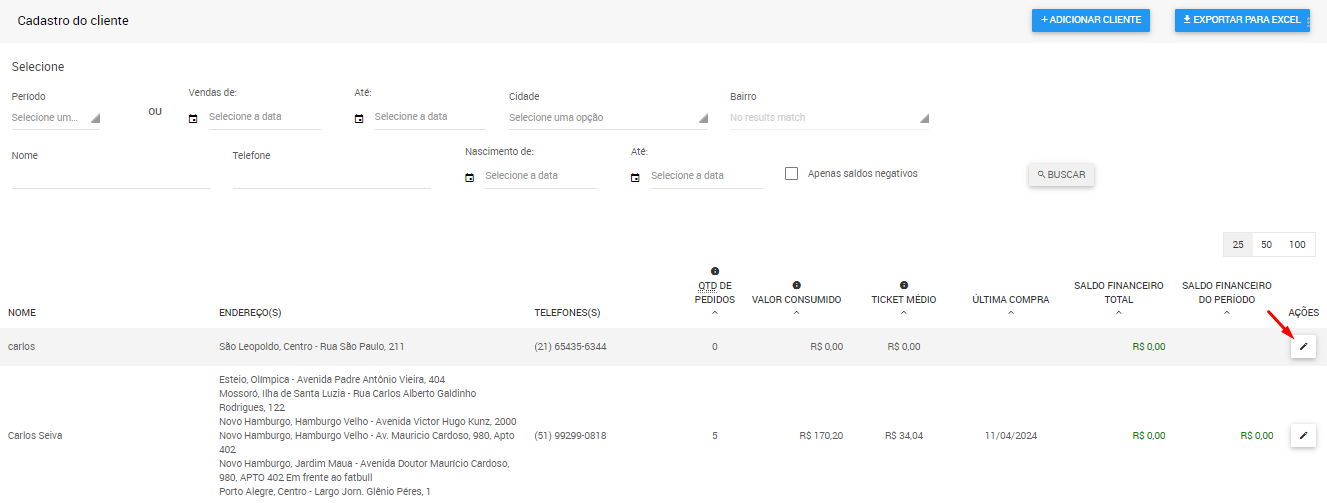Click info icon above QTD DE PEDIDOS

(715, 271)
